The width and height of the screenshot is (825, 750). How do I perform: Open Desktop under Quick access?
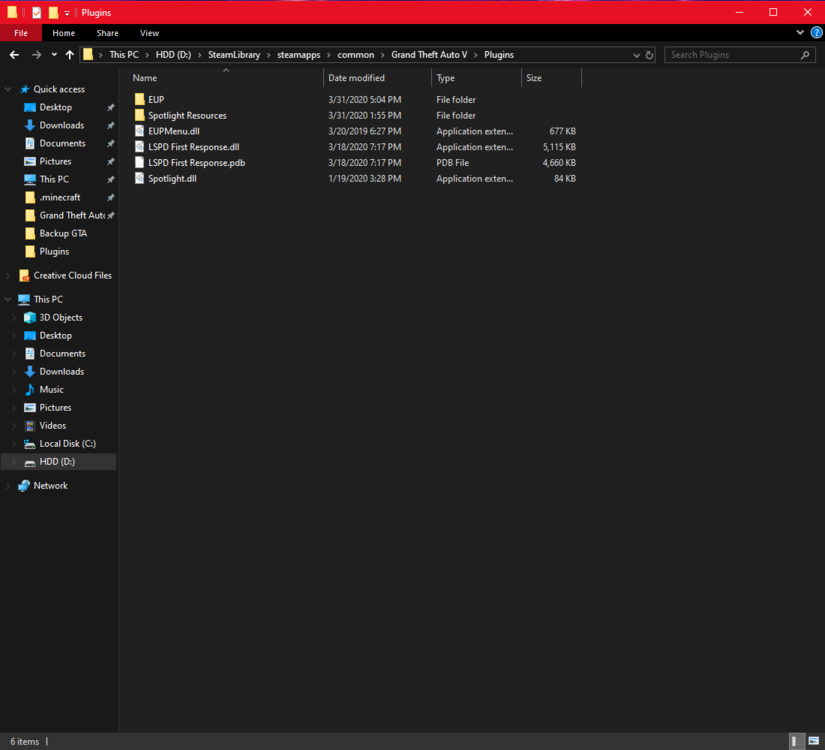55,107
